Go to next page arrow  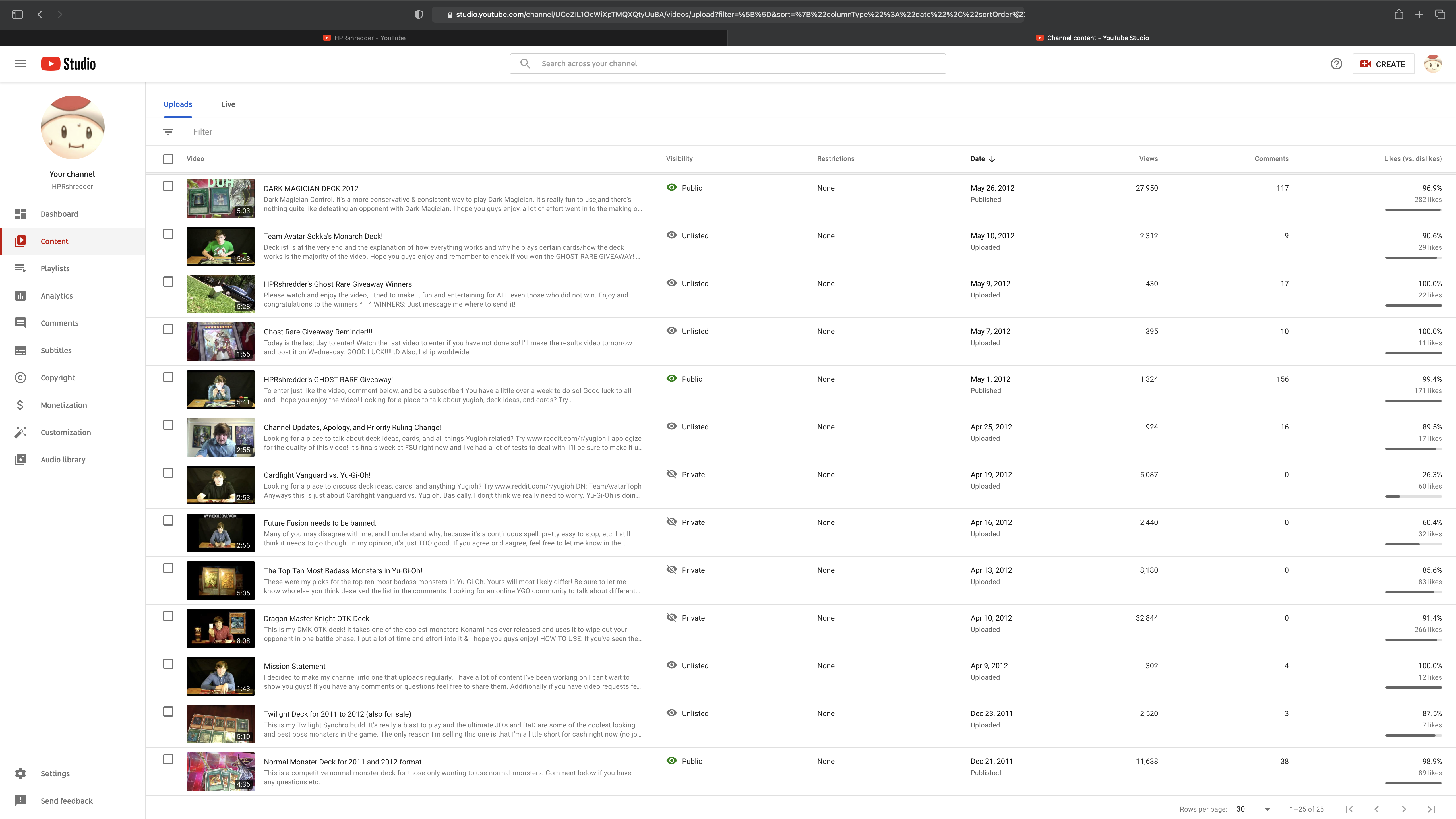point(1403,809)
